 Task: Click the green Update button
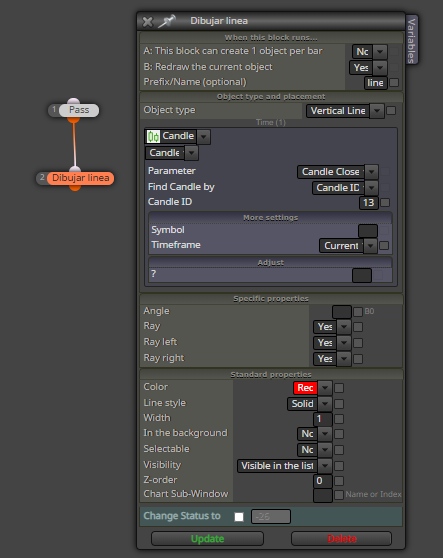(207, 539)
